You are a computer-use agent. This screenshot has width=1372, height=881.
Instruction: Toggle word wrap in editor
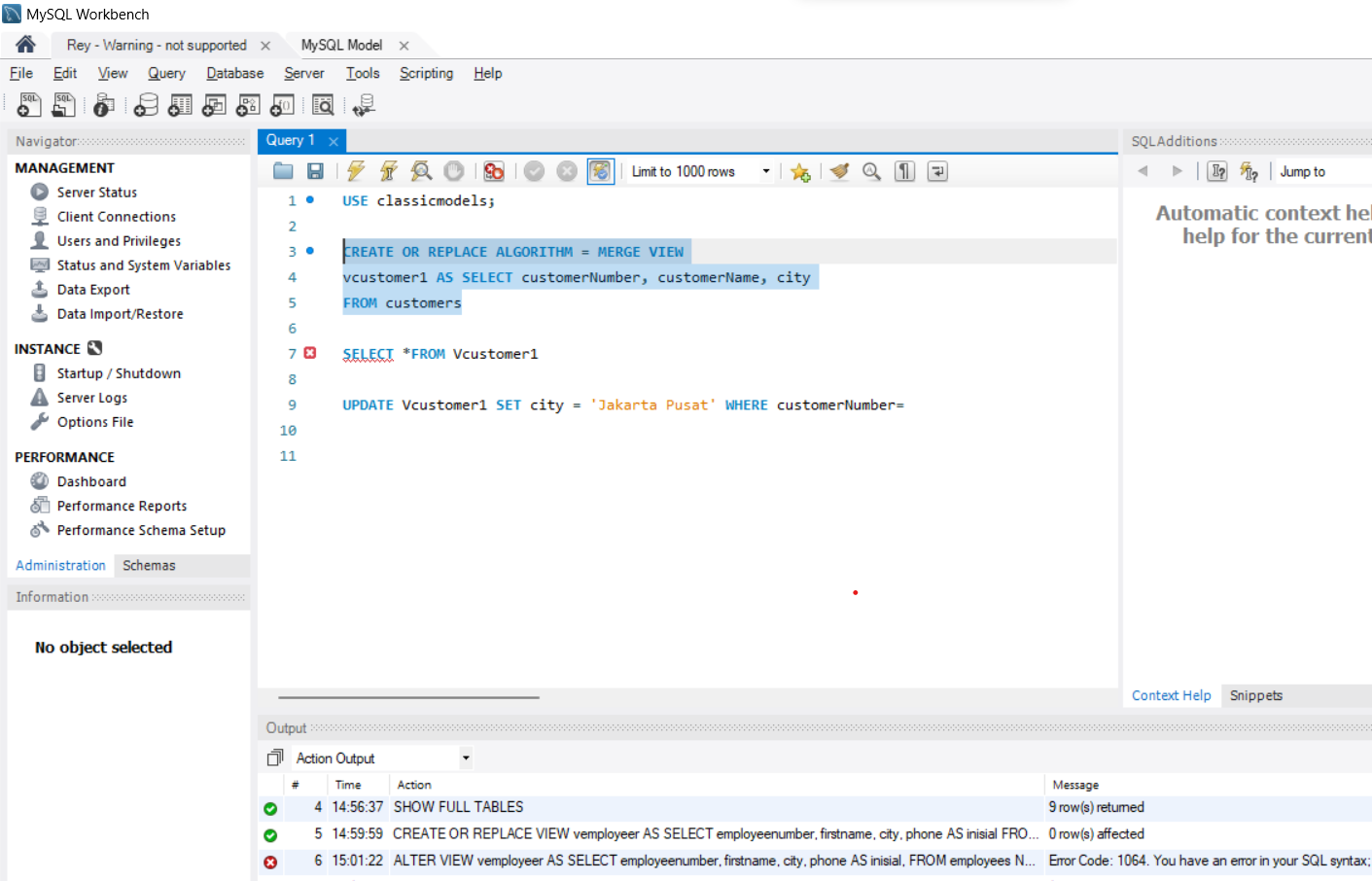(937, 171)
